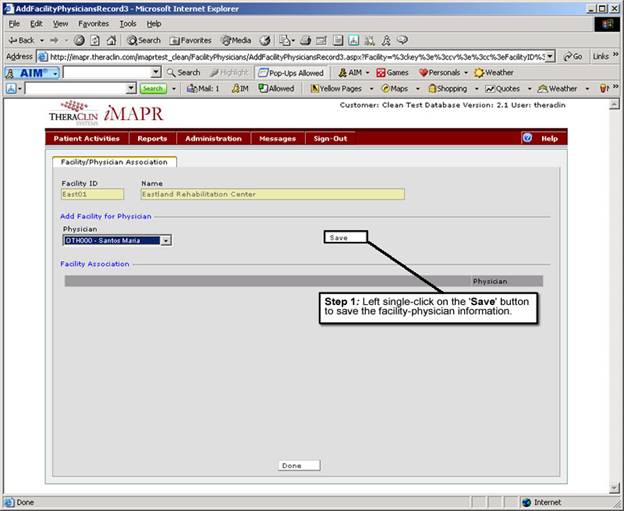The height and width of the screenshot is (511, 624).
Task: Open the Address bar dropdown arrow
Action: 551,57
